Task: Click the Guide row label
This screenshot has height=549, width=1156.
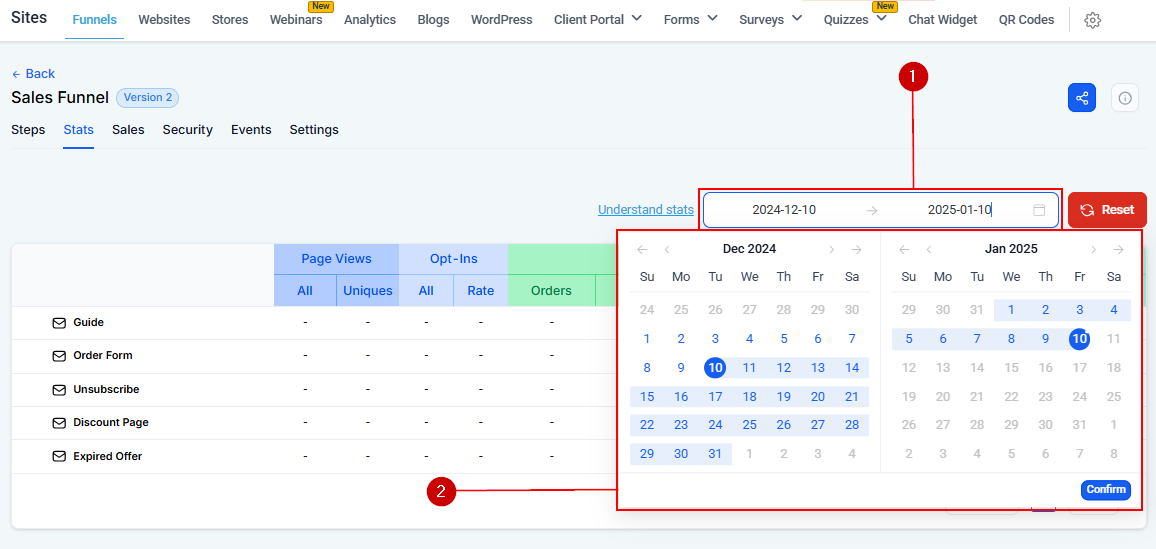Action: pyautogui.click(x=88, y=323)
